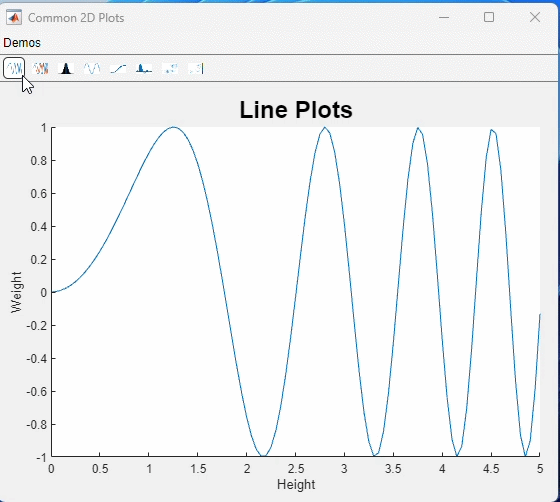Minimize the Common 2D Plots window
The image size is (560, 502).
[444, 17]
